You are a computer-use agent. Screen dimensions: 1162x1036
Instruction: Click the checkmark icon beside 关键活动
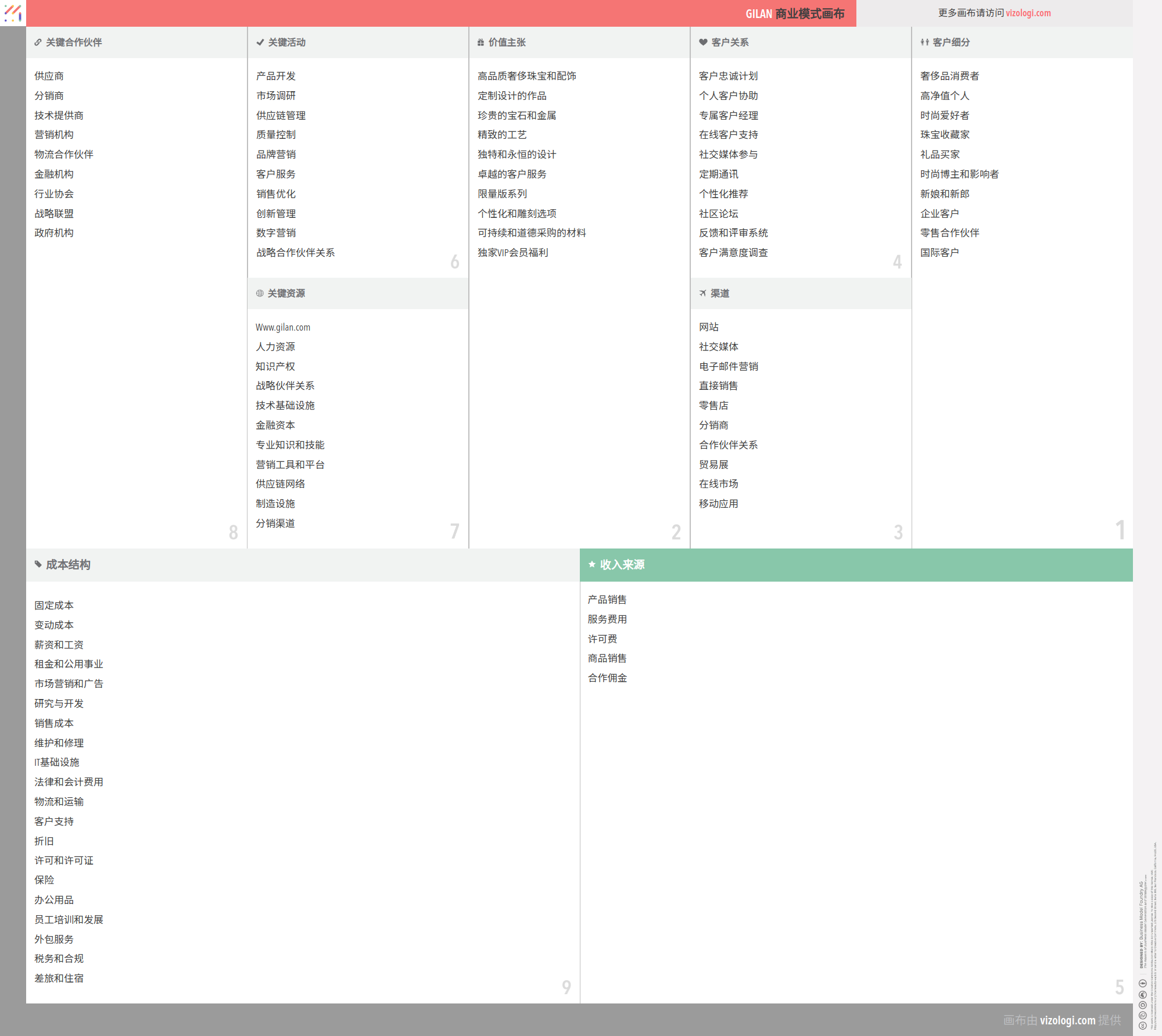[x=260, y=42]
